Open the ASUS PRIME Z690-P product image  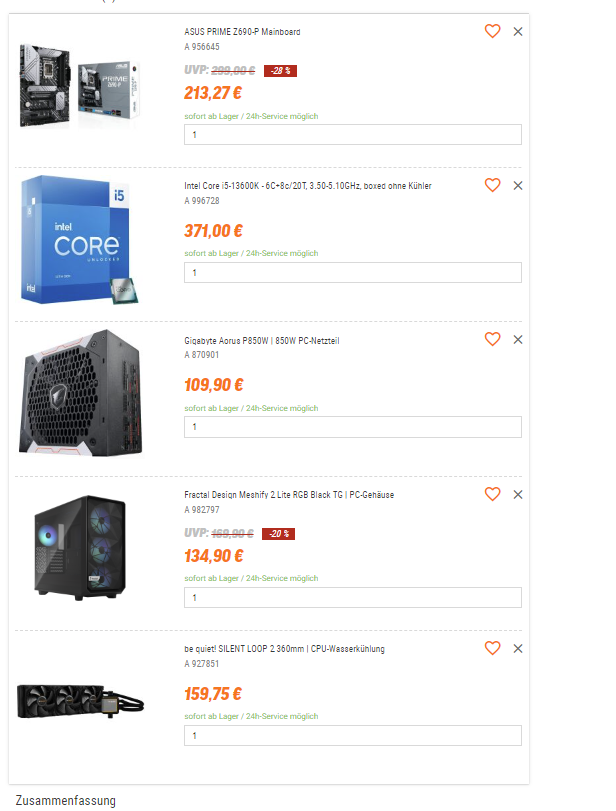(80, 86)
